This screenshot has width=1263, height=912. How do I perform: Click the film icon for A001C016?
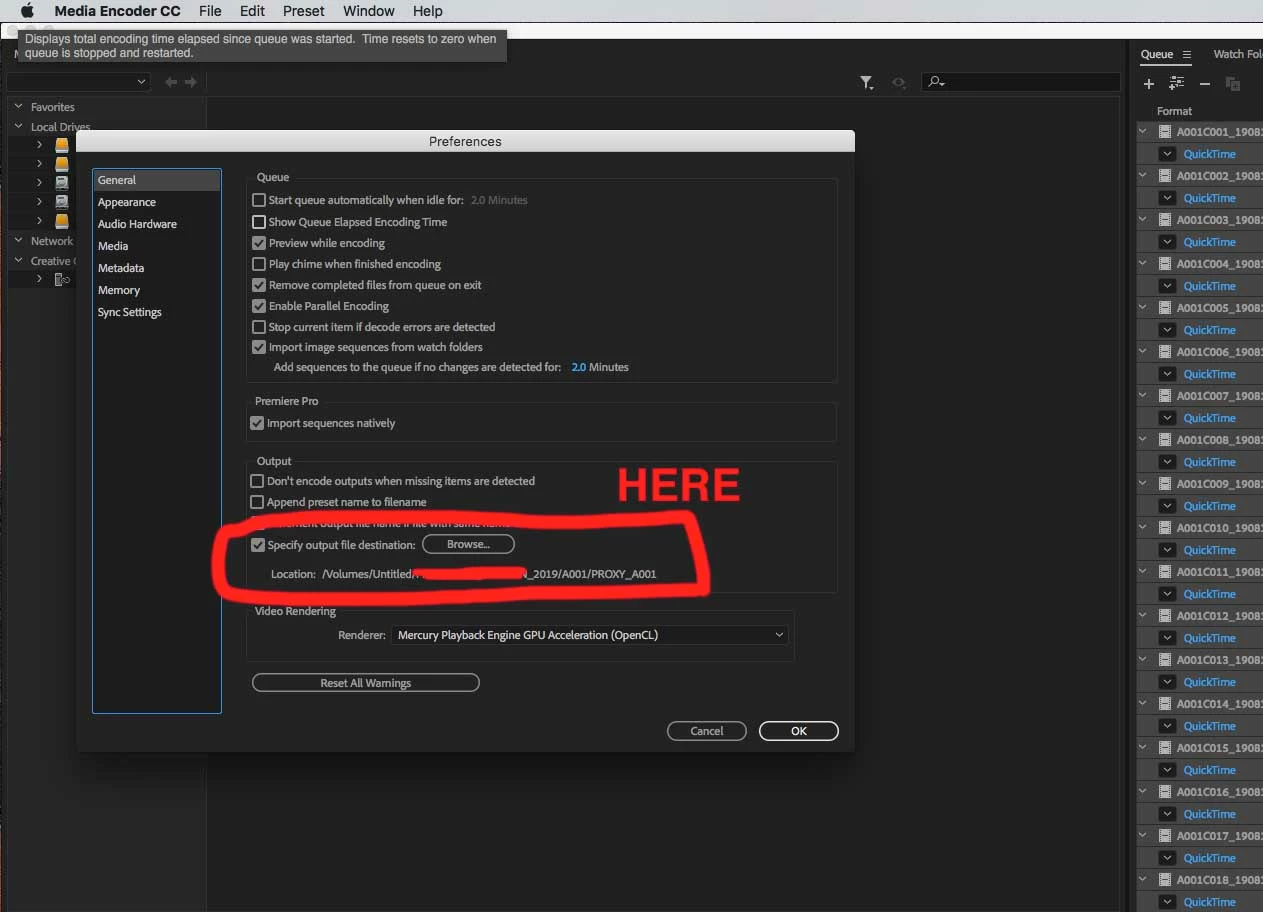(1165, 791)
